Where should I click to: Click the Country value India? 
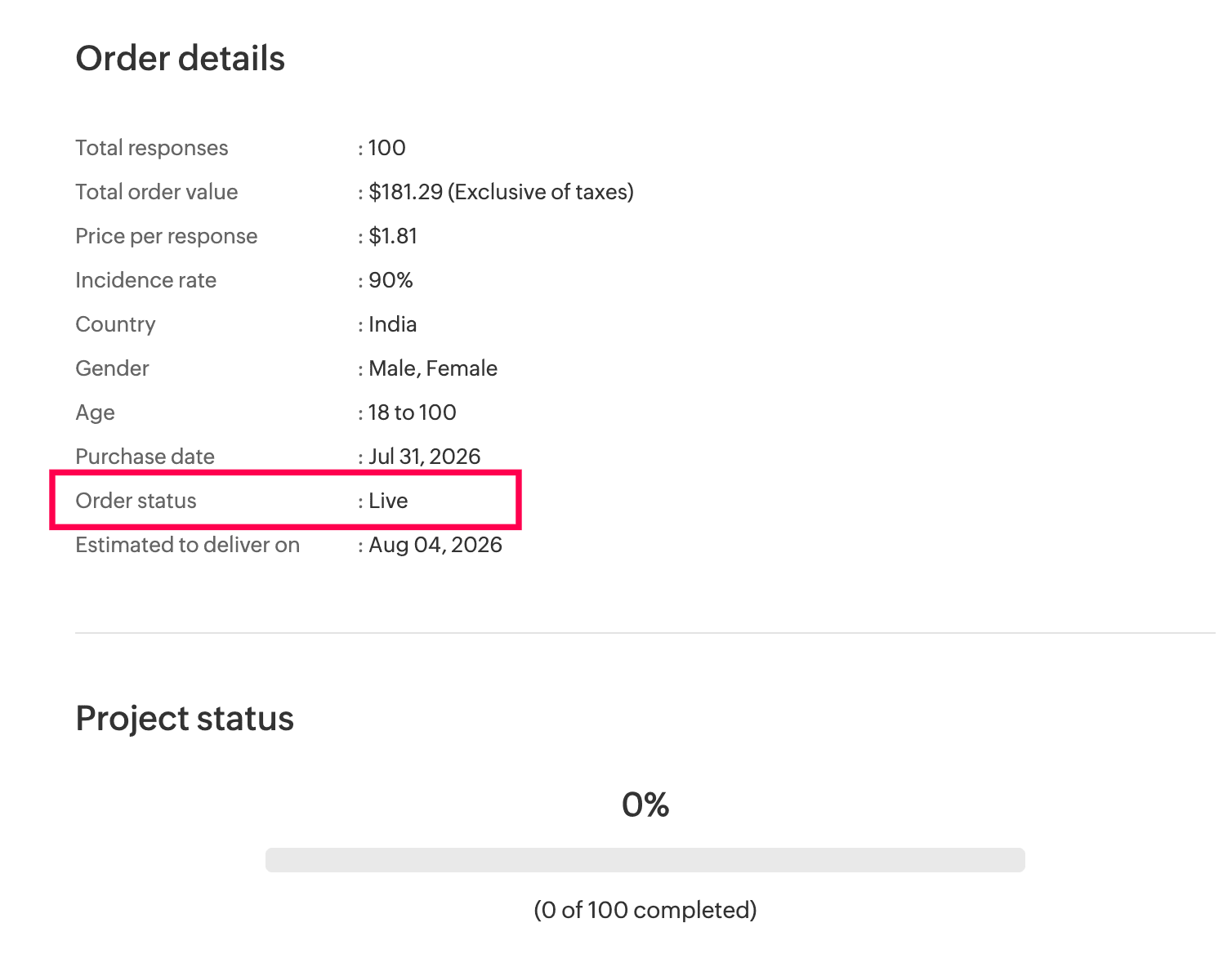393,324
